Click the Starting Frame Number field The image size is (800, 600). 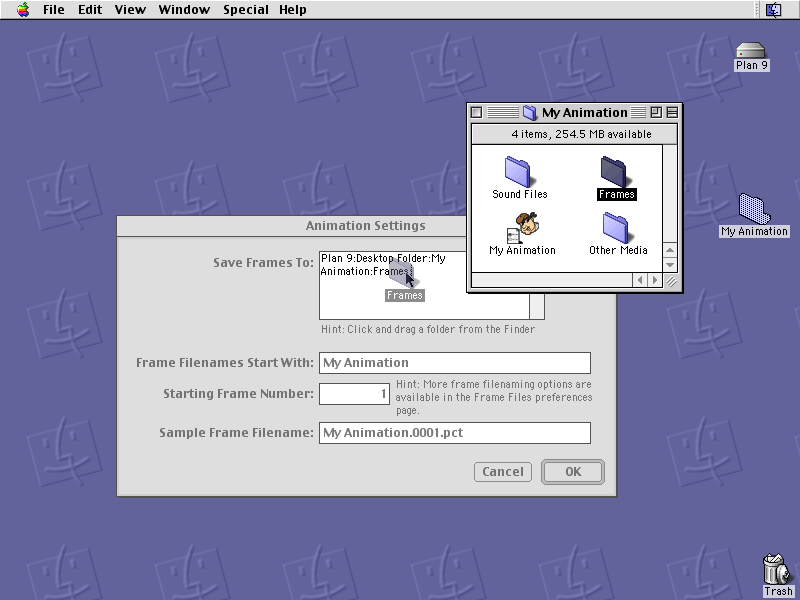pyautogui.click(x=354, y=394)
